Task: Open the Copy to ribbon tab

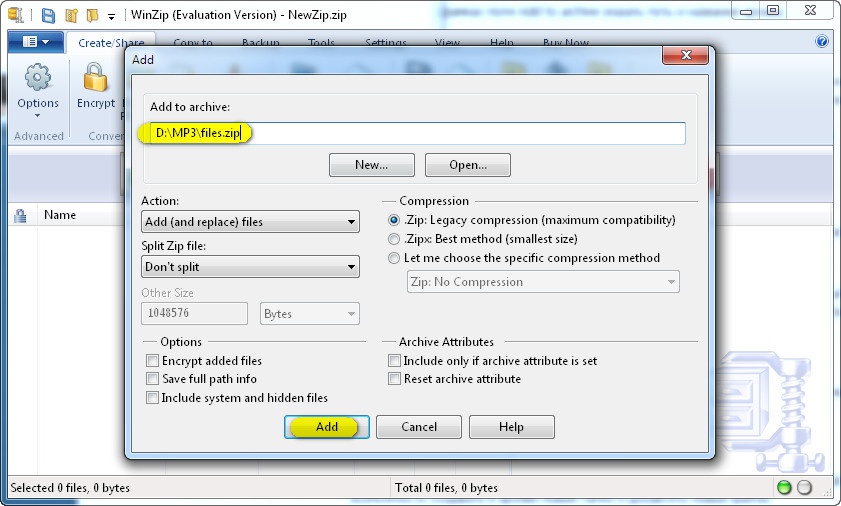Action: click(x=193, y=42)
